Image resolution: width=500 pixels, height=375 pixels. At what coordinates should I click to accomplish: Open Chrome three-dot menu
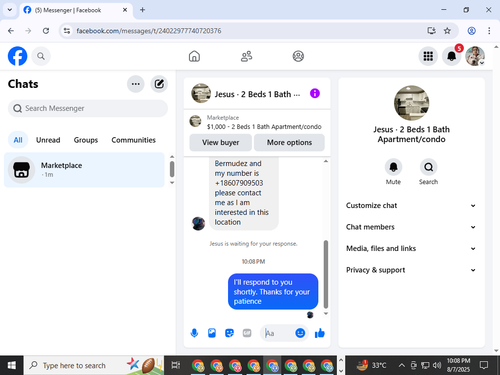(489, 31)
